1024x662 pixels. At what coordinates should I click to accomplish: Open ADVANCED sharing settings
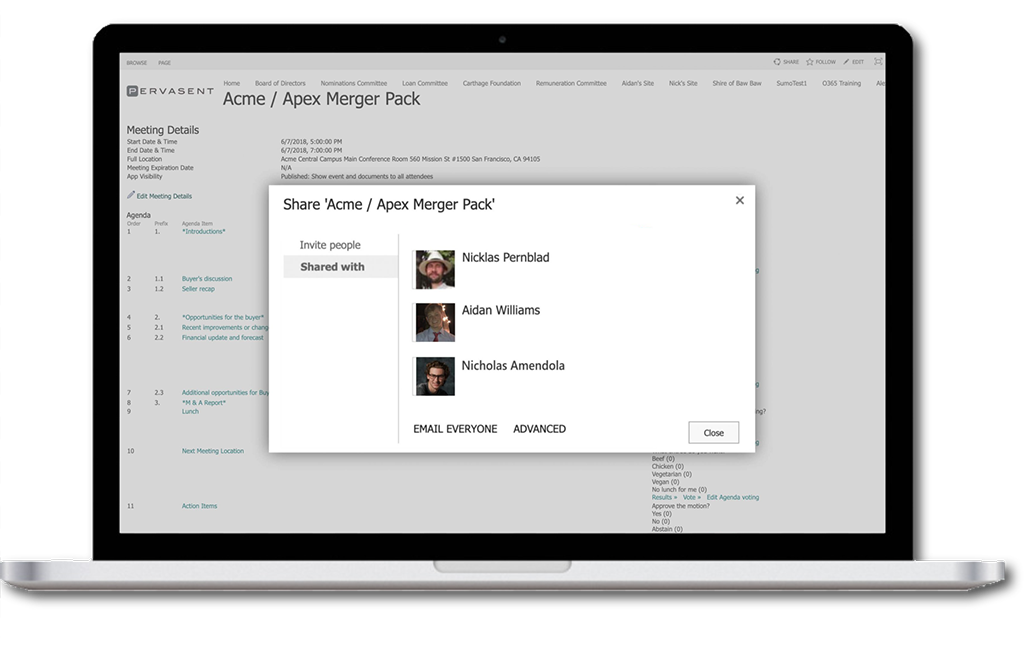539,429
